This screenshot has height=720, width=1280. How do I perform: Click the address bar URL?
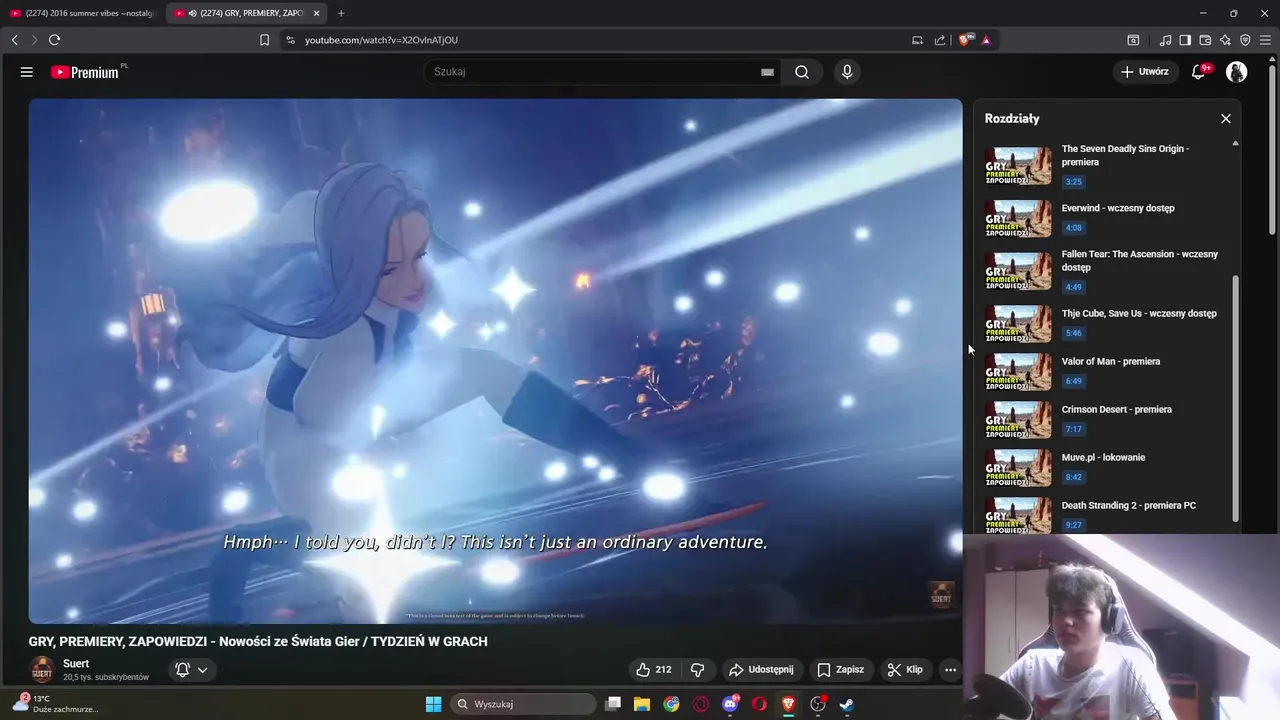[x=381, y=40]
